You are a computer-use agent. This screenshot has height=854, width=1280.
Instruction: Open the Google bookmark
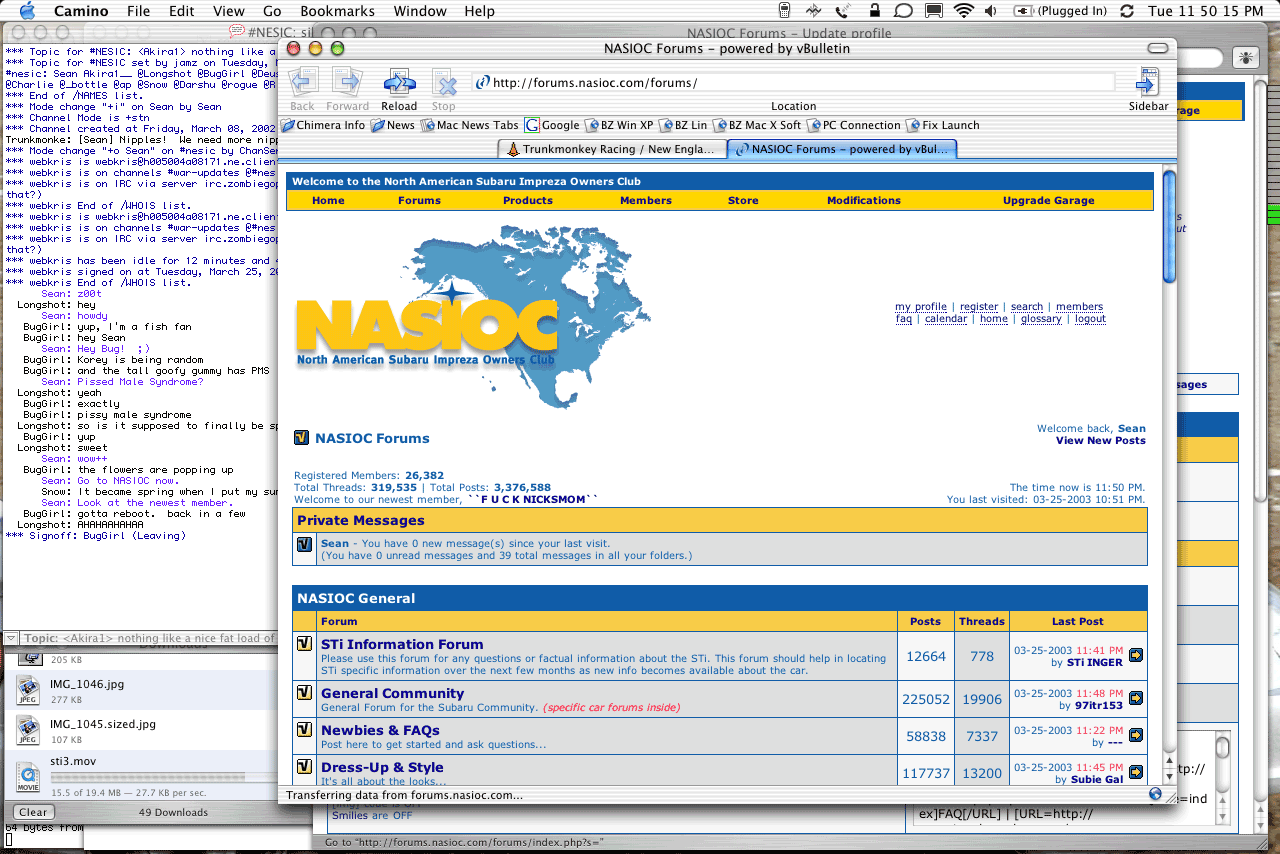click(552, 125)
